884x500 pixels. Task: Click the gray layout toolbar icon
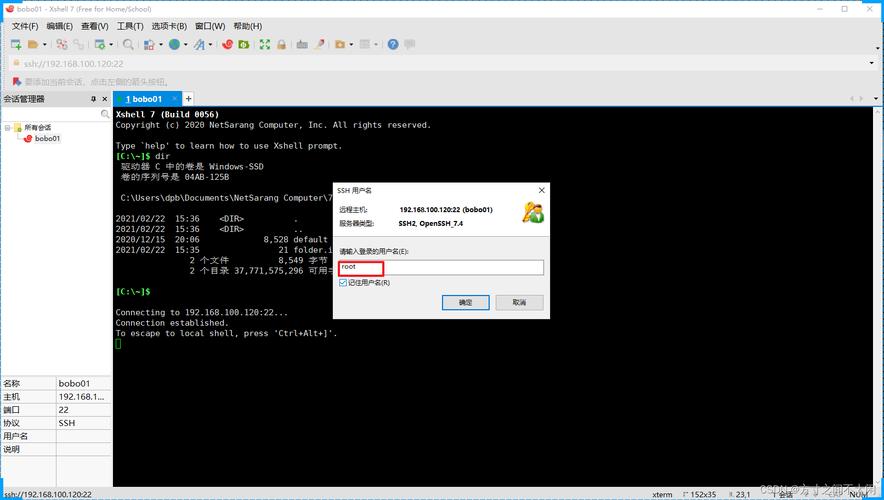(365, 44)
